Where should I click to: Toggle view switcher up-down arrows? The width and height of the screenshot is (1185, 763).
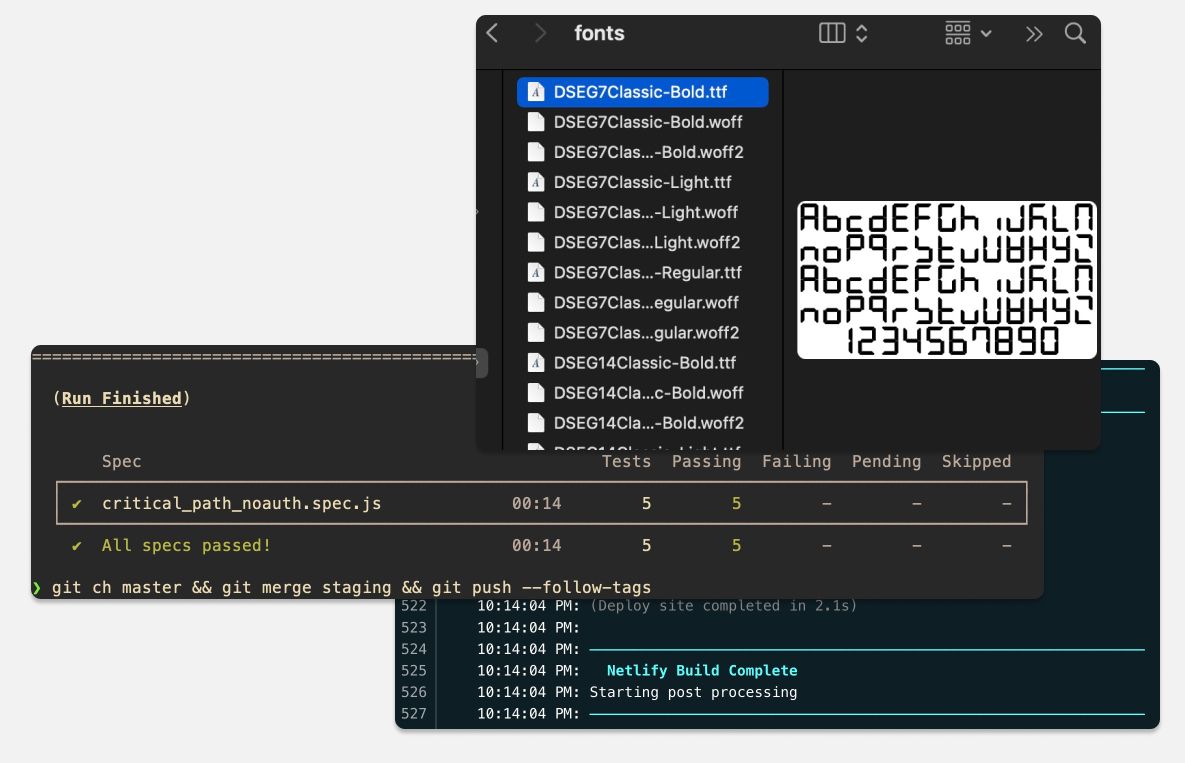pyautogui.click(x=861, y=33)
